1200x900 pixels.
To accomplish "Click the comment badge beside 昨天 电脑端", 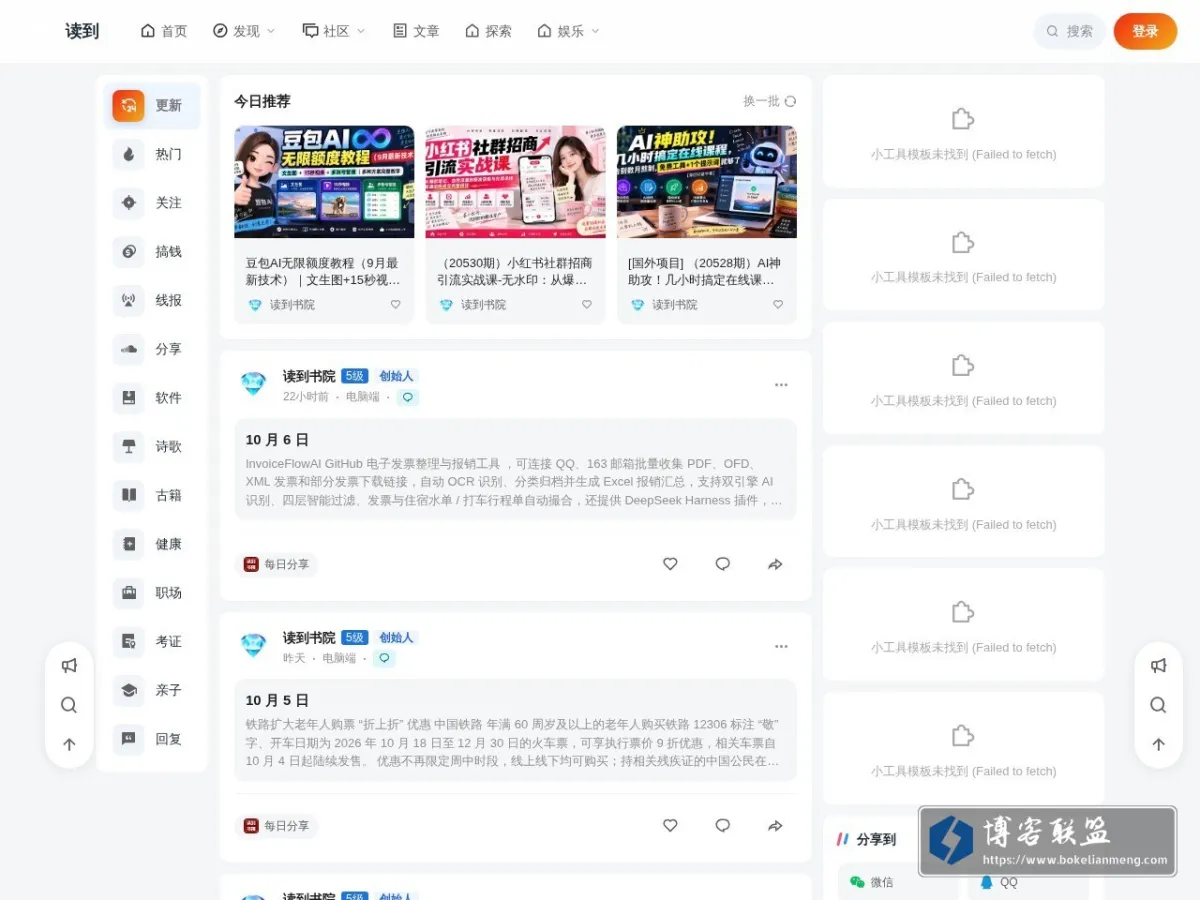I will click(x=384, y=659).
